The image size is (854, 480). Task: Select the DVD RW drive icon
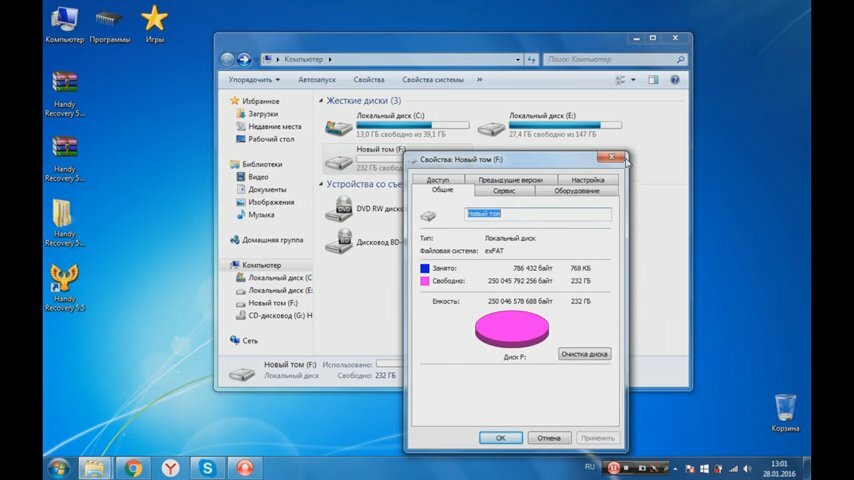click(339, 209)
